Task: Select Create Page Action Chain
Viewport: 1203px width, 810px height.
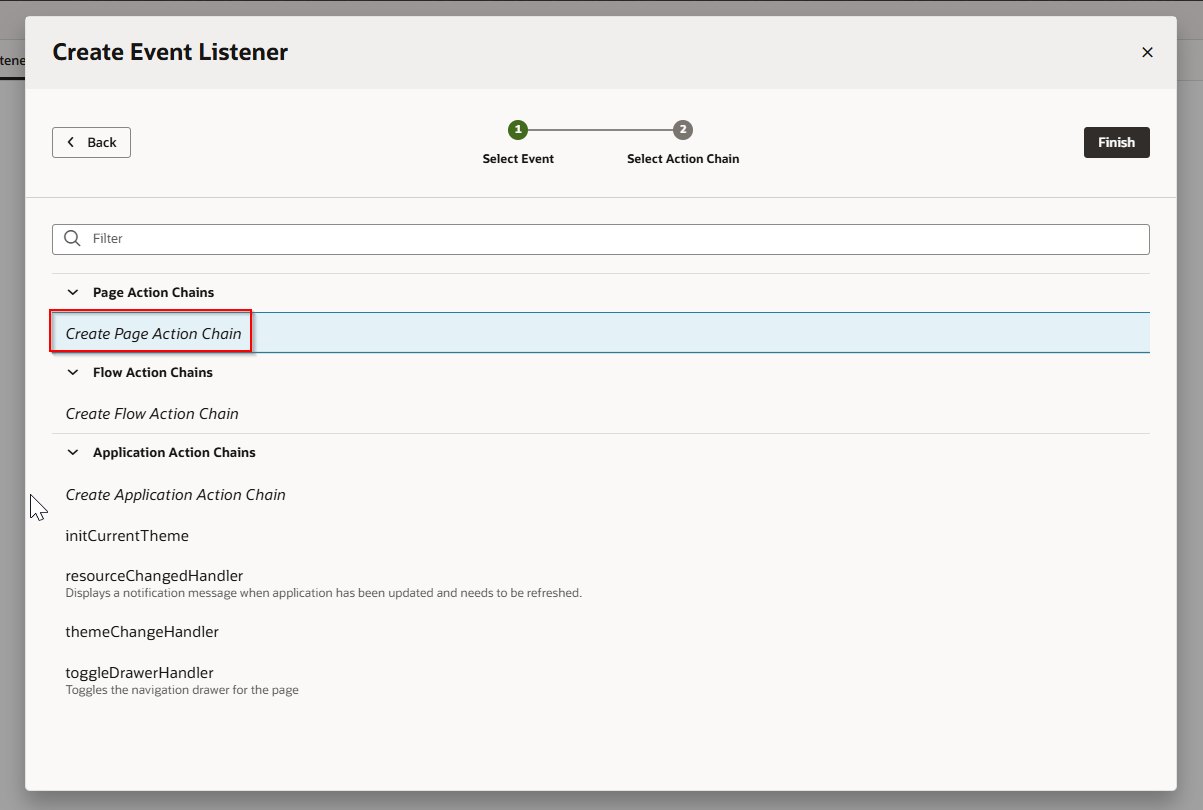Action: 153,333
